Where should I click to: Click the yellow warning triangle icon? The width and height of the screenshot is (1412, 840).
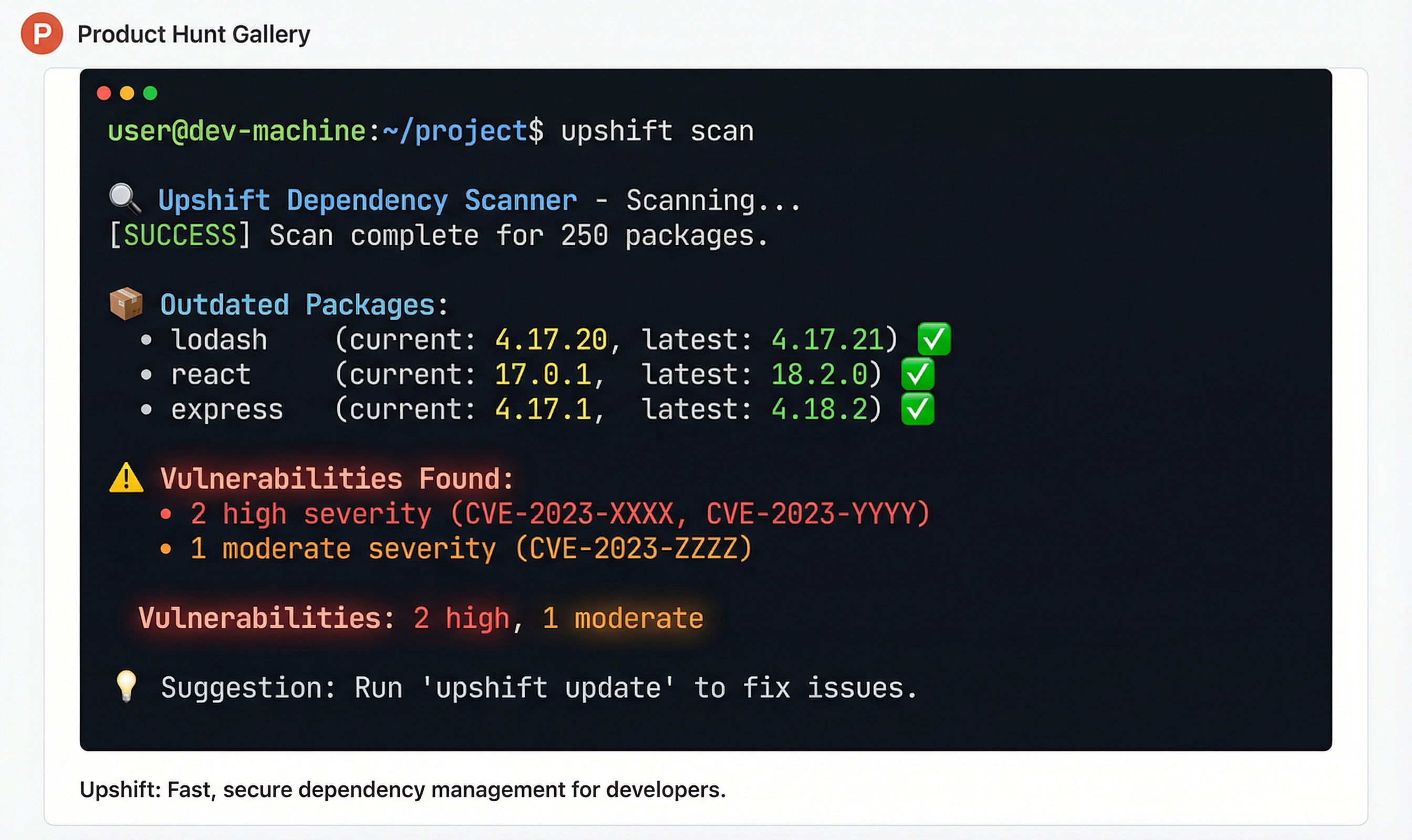pos(126,478)
